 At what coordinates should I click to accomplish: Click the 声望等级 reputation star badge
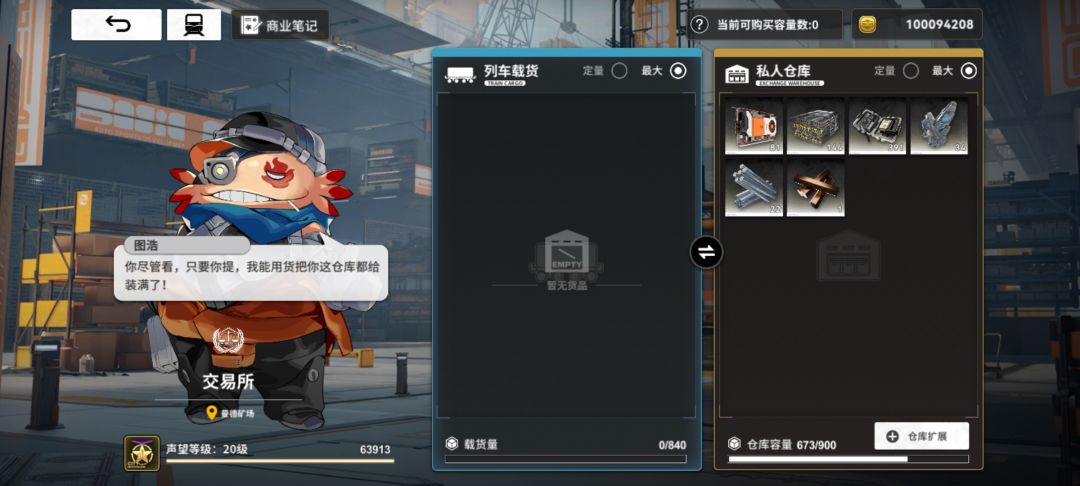142,453
